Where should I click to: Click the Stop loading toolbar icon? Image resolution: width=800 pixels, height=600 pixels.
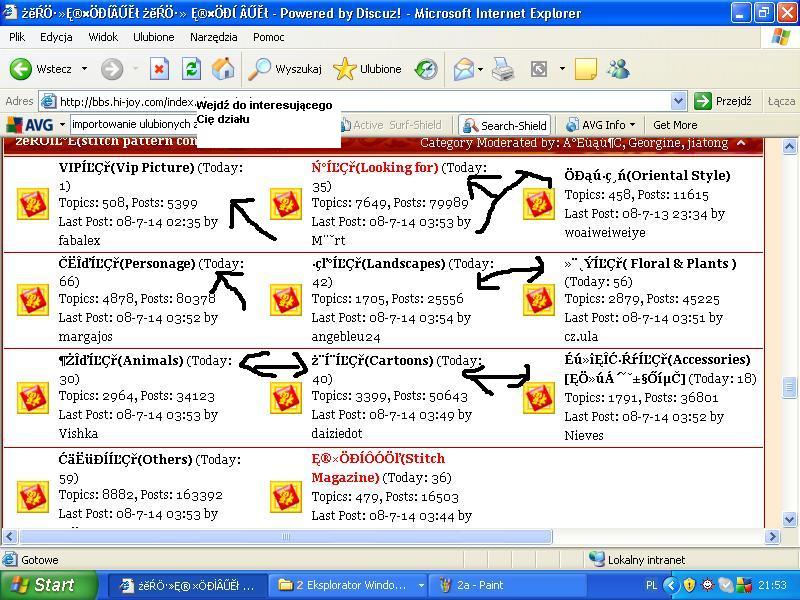tap(159, 69)
